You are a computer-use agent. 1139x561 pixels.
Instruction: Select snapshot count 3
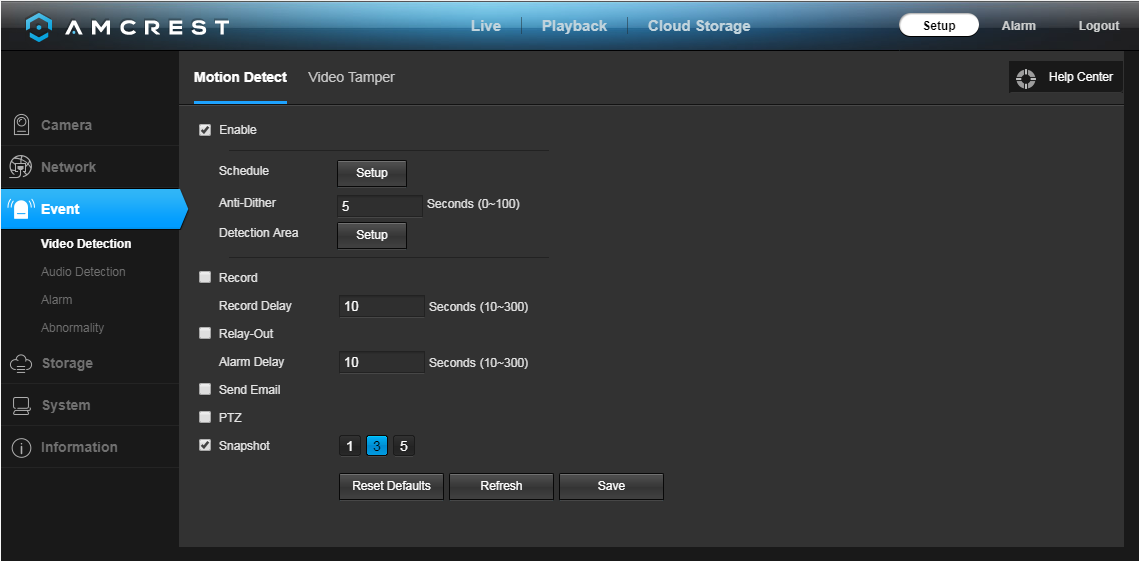377,446
